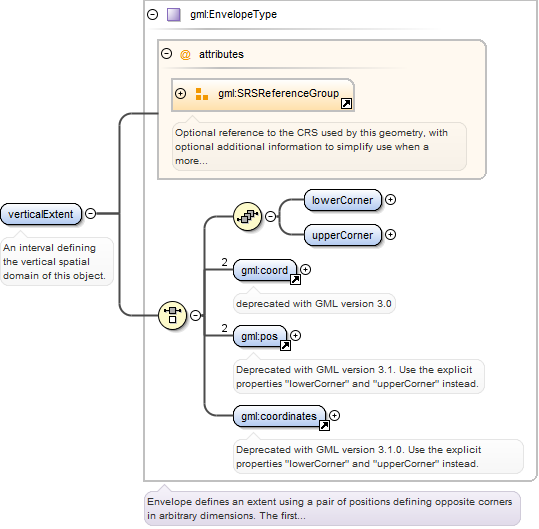The width and height of the screenshot is (539, 529).
Task: Expand the gml:pos element
Action: pos(295,335)
